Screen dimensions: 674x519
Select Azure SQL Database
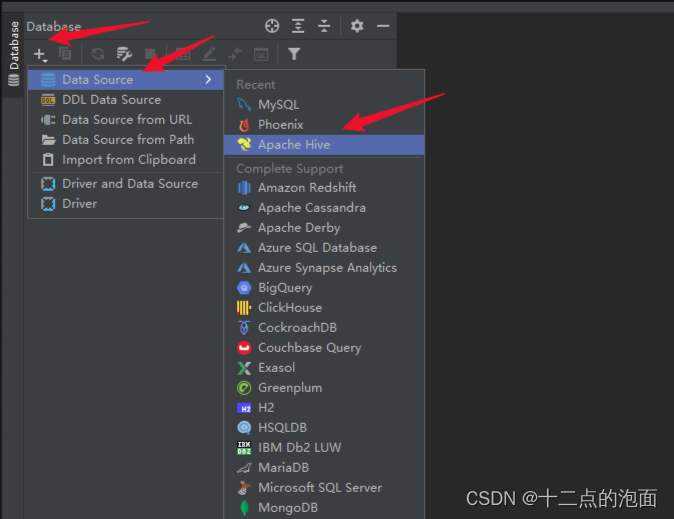click(x=324, y=248)
